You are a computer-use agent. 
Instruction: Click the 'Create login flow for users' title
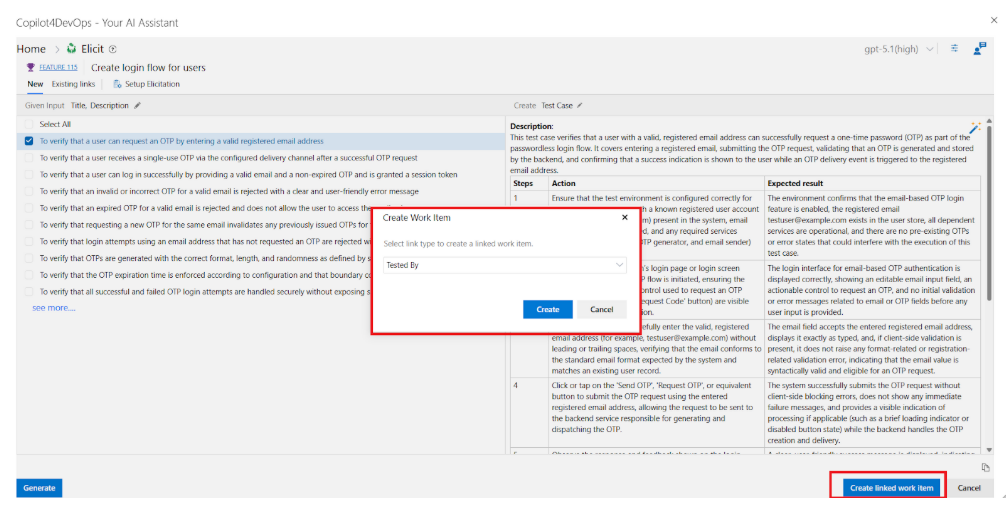(x=148, y=67)
